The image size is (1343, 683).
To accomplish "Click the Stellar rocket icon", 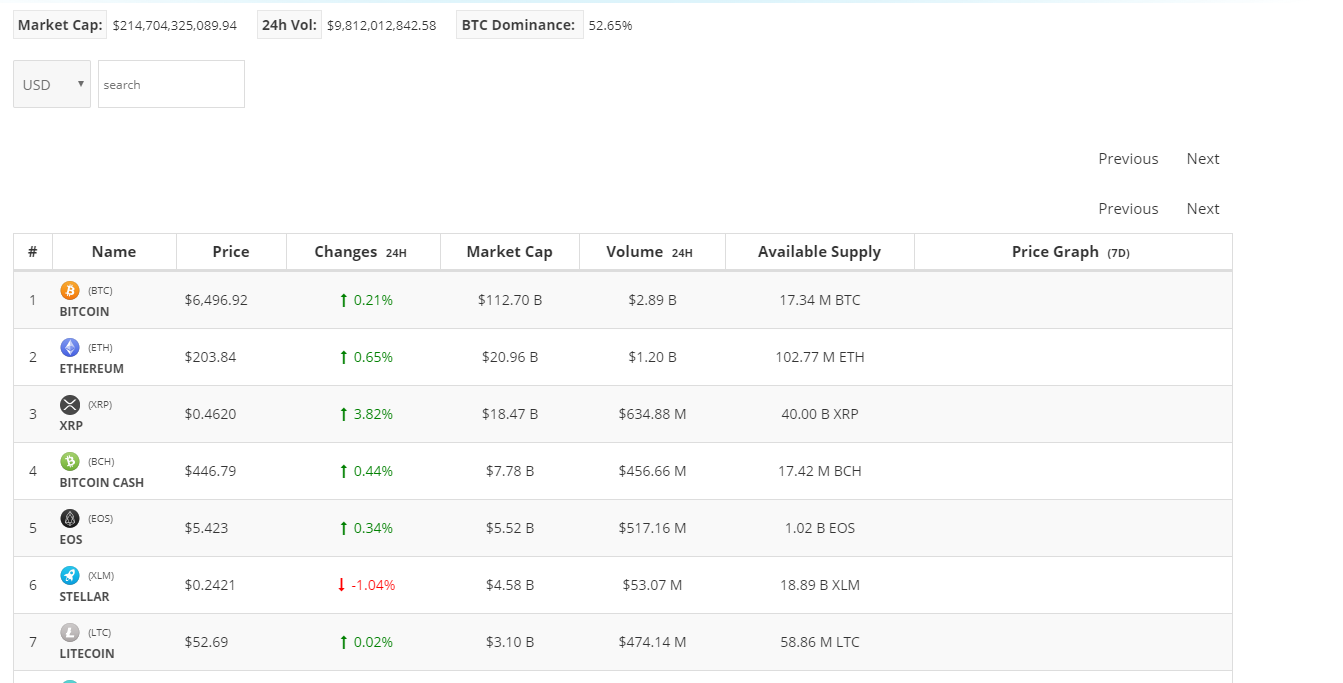I will 70,576.
